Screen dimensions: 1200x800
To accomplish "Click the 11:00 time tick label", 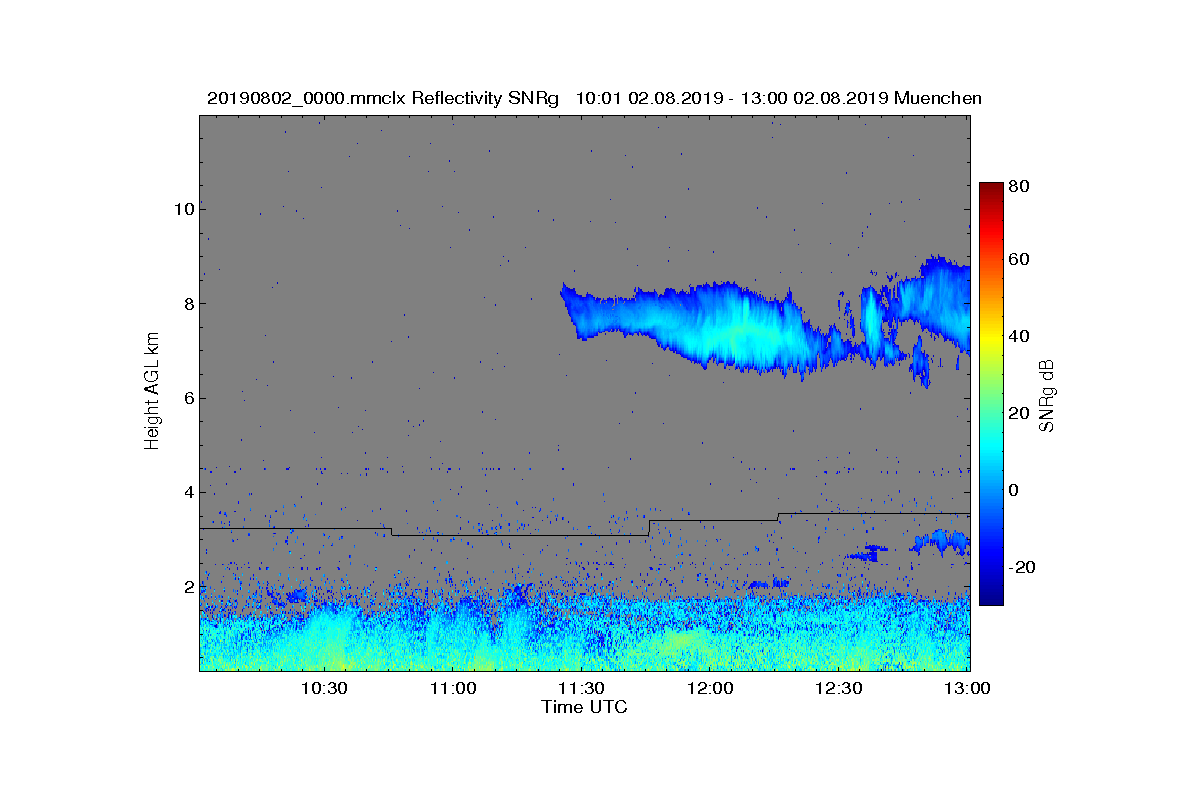I will click(x=453, y=688).
